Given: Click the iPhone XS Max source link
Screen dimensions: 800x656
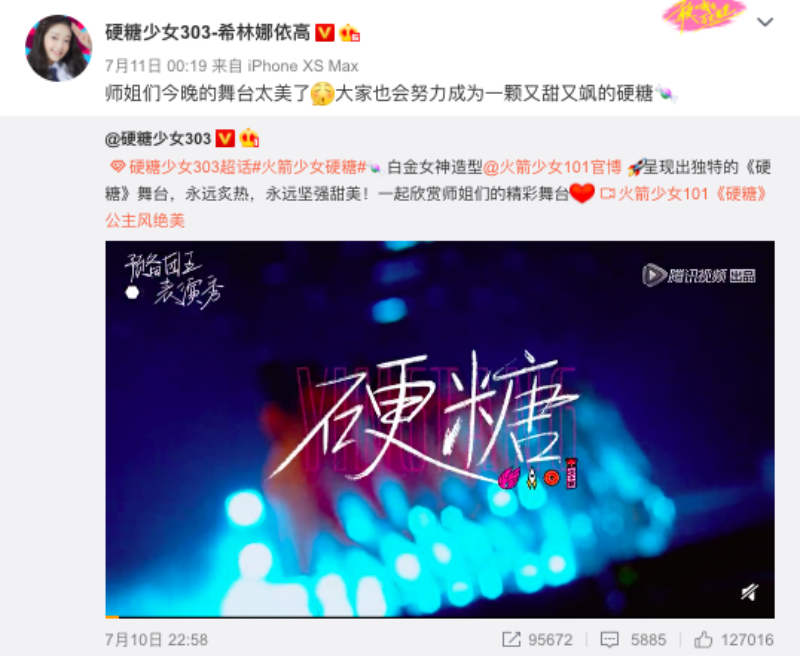Looking at the screenshot, I should click(x=303, y=66).
